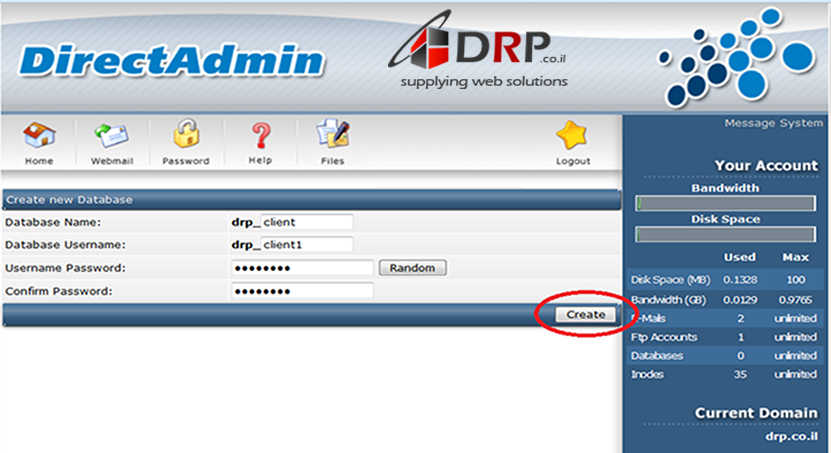Click the Ftp Accounts row in the sidebar
The height and width of the screenshot is (453, 831).
tap(726, 337)
